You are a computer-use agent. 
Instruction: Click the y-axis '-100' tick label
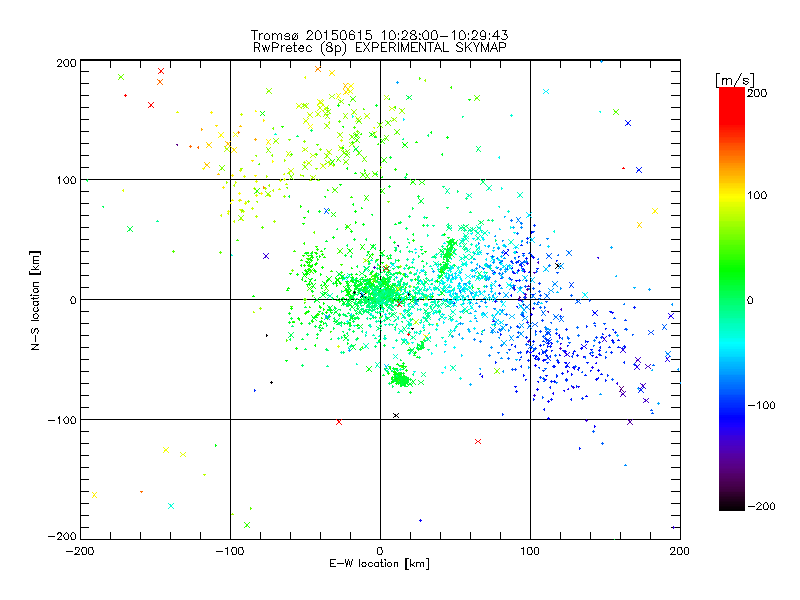[62, 420]
